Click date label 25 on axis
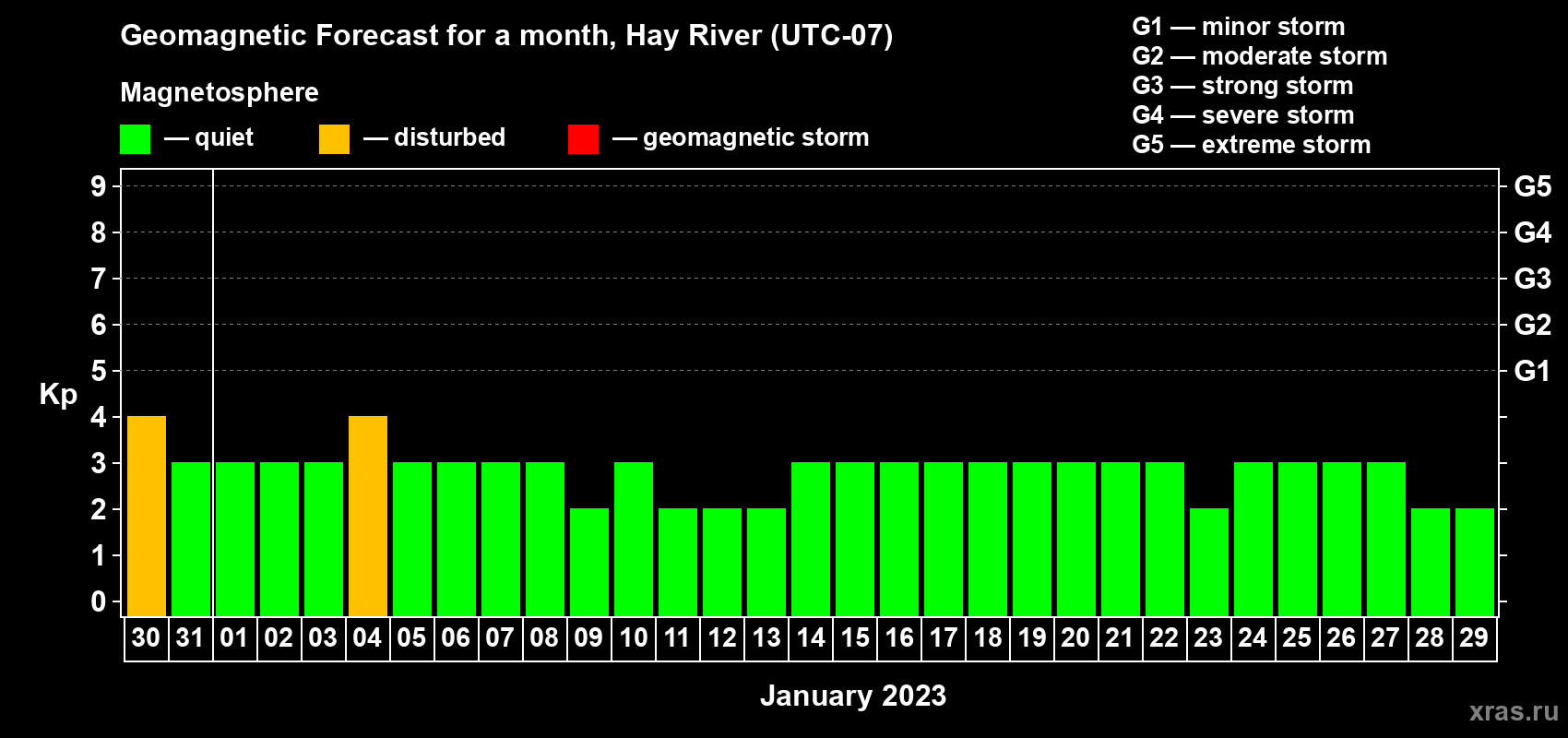This screenshot has height=738, width=1568. point(1297,638)
